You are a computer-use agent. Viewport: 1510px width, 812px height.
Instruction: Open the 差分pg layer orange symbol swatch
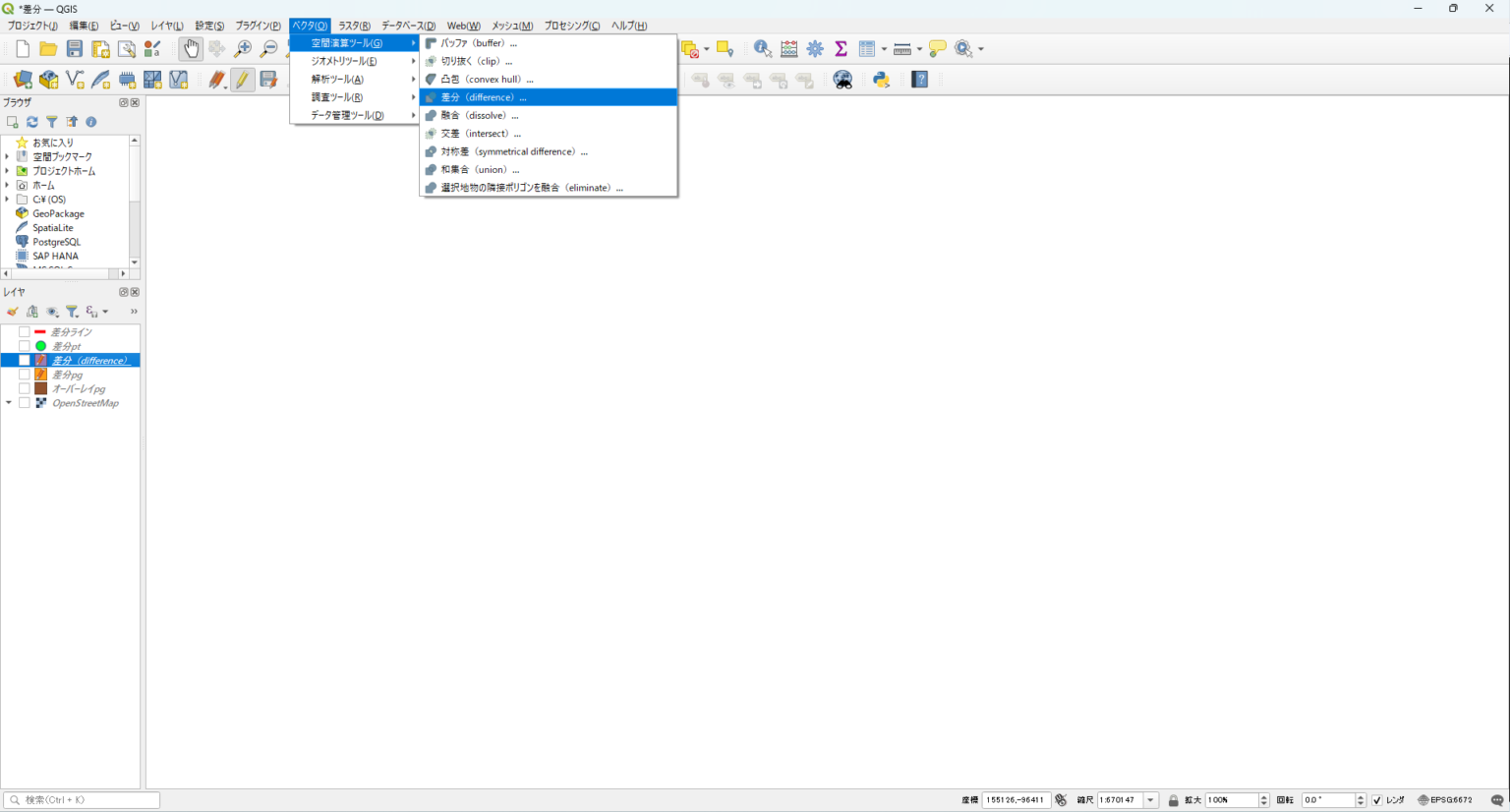click(x=41, y=375)
